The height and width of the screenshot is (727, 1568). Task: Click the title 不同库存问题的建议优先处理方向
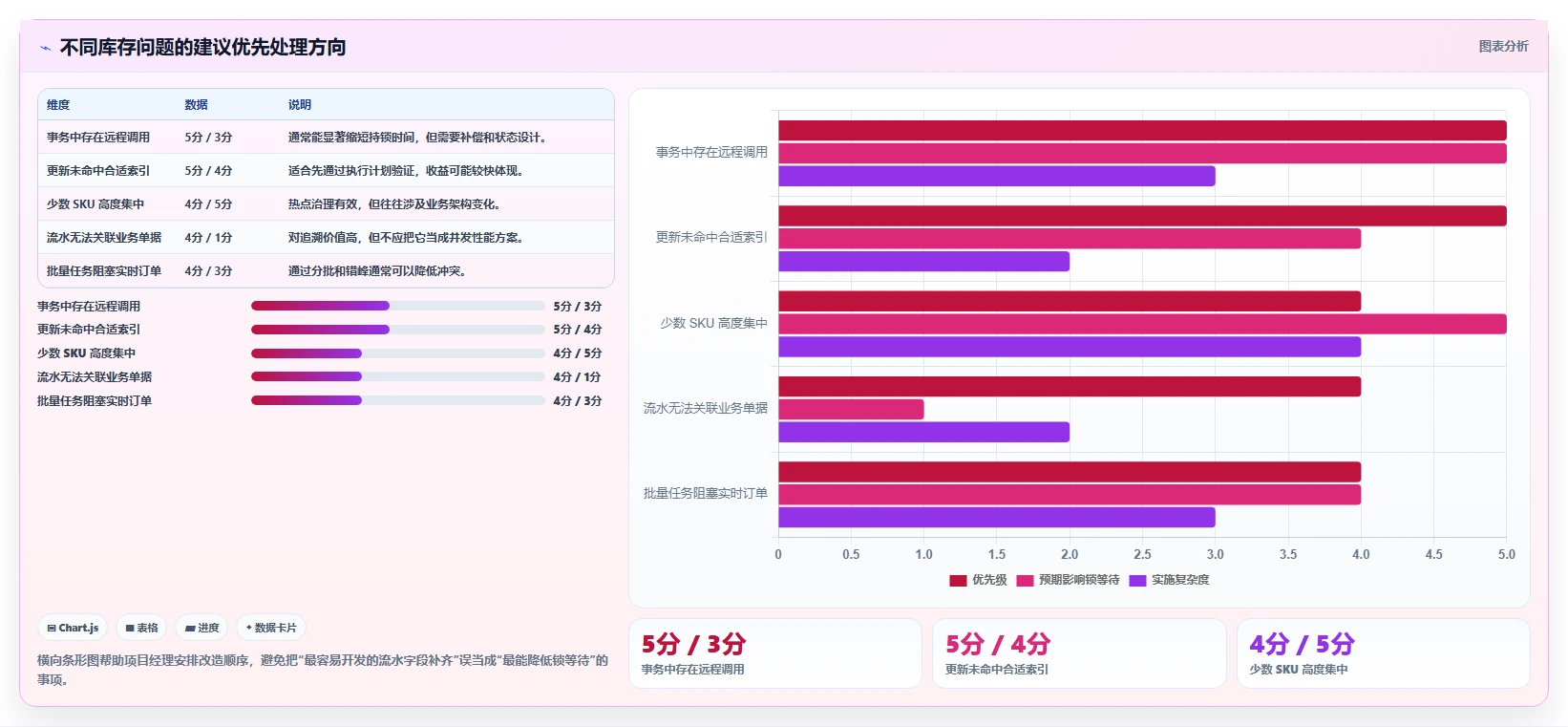click(x=202, y=48)
